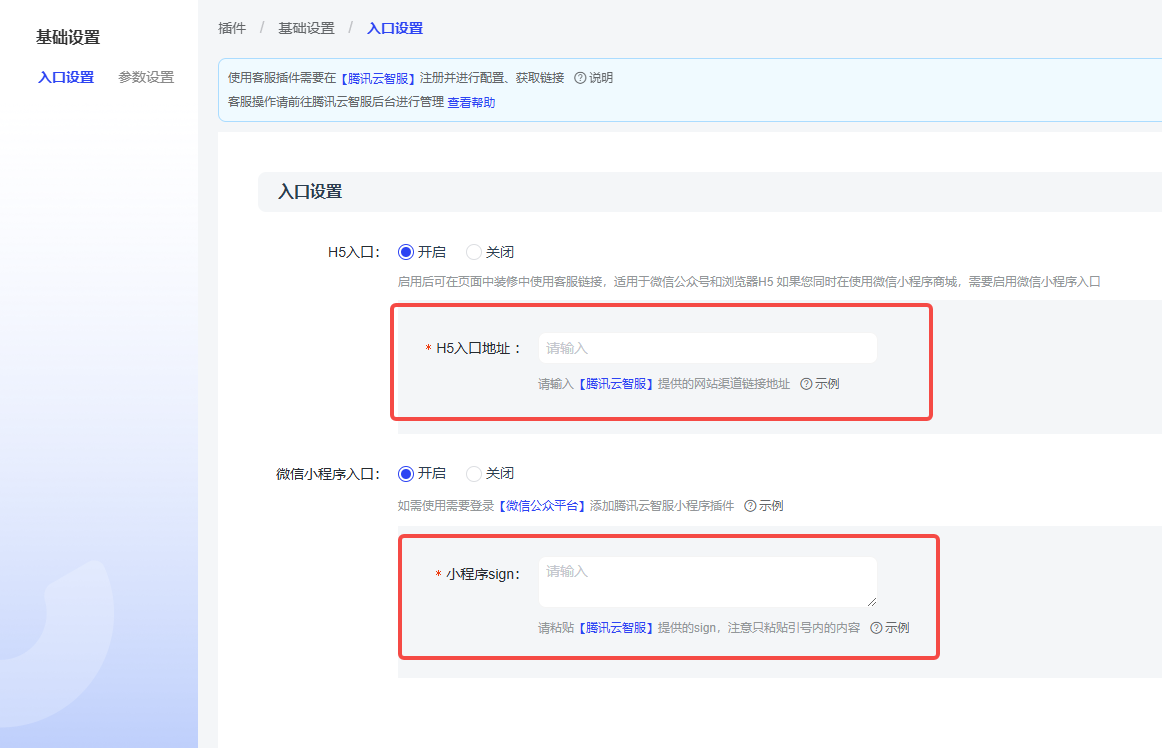Screen dimensions: 1162x748
Task: Choose 关闭 for 微信小程序入口
Action: pos(474,473)
